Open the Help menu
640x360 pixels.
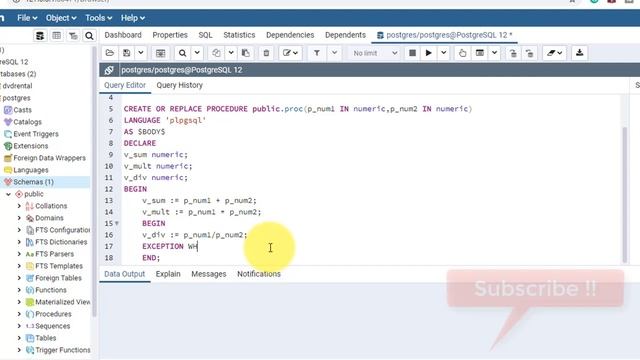(x=133, y=18)
